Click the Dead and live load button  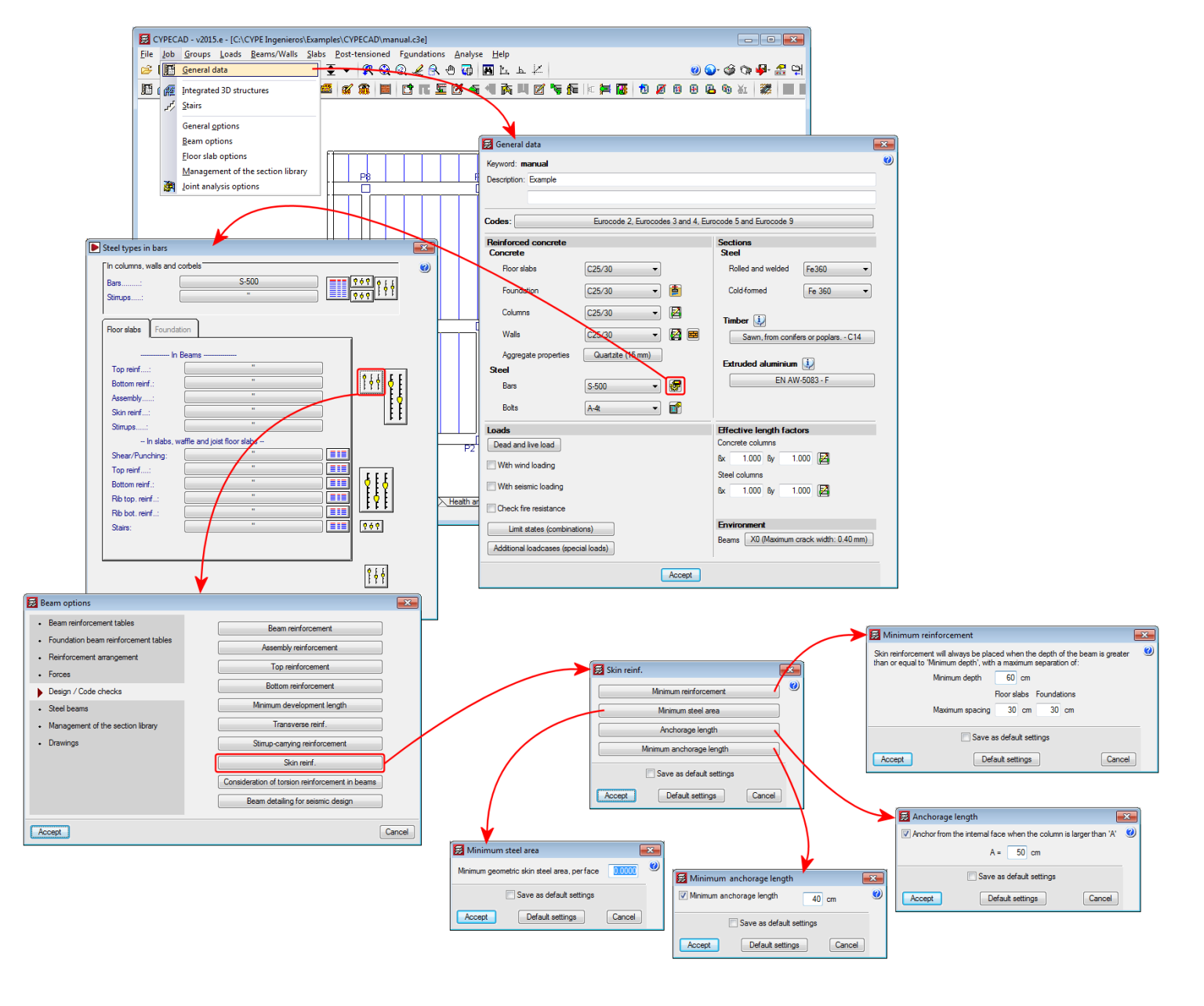tap(524, 445)
